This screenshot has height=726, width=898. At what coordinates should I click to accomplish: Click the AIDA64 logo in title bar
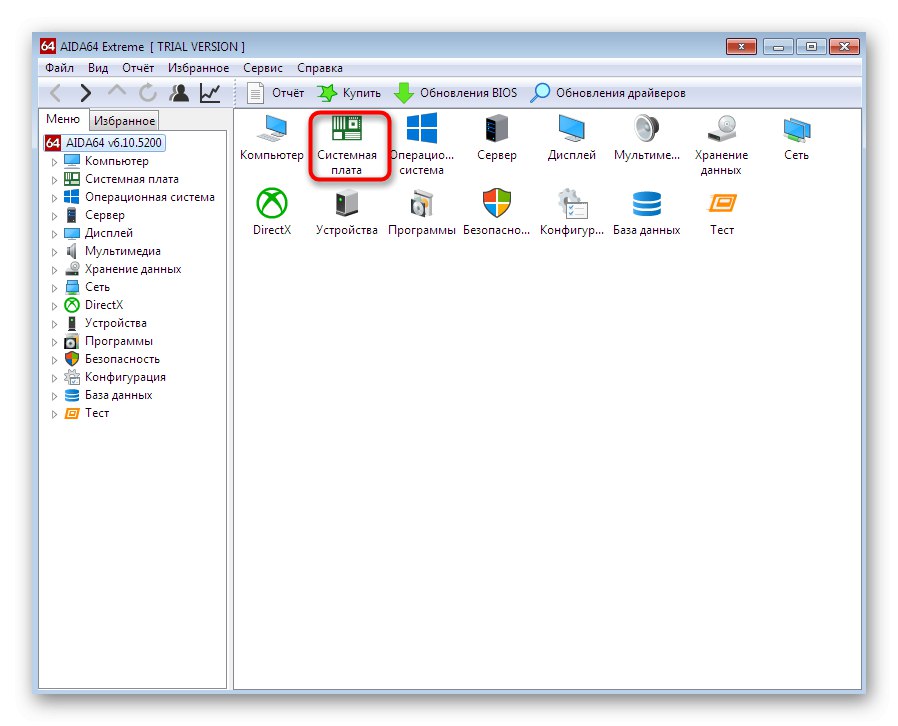48,46
